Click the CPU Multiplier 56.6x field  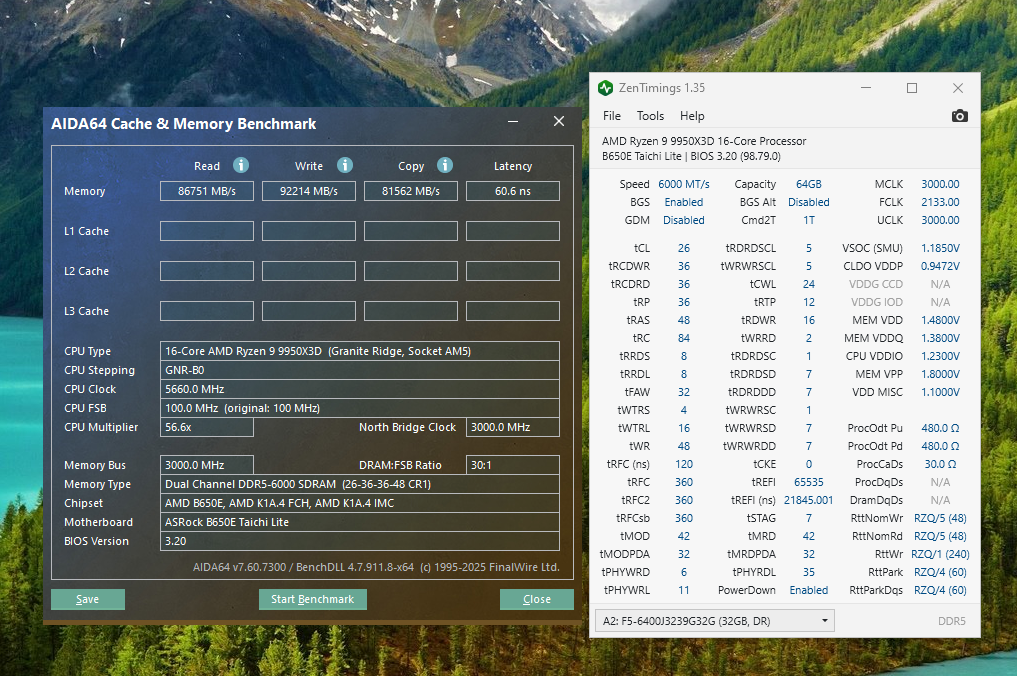[207, 427]
